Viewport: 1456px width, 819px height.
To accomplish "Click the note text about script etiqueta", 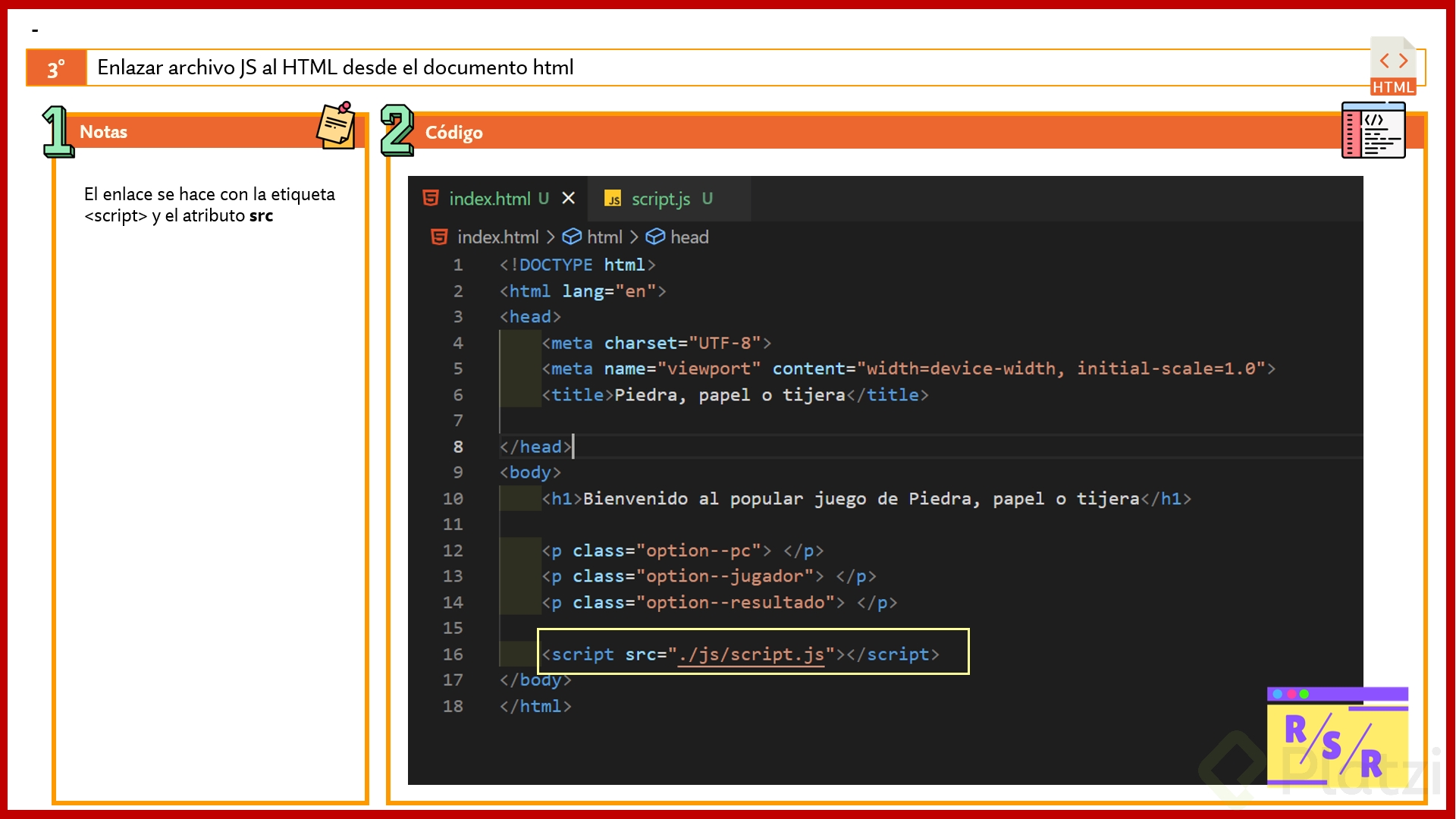I will click(x=209, y=205).
